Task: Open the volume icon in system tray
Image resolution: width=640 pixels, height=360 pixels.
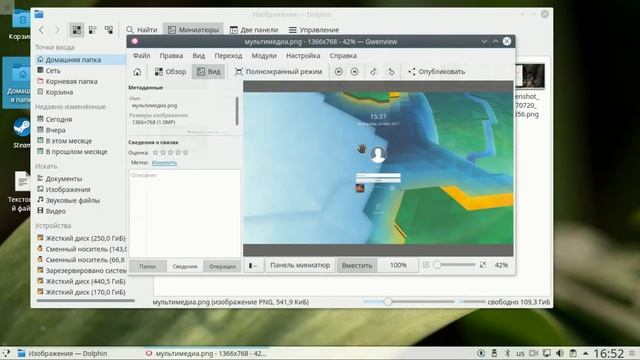Action: click(x=560, y=353)
